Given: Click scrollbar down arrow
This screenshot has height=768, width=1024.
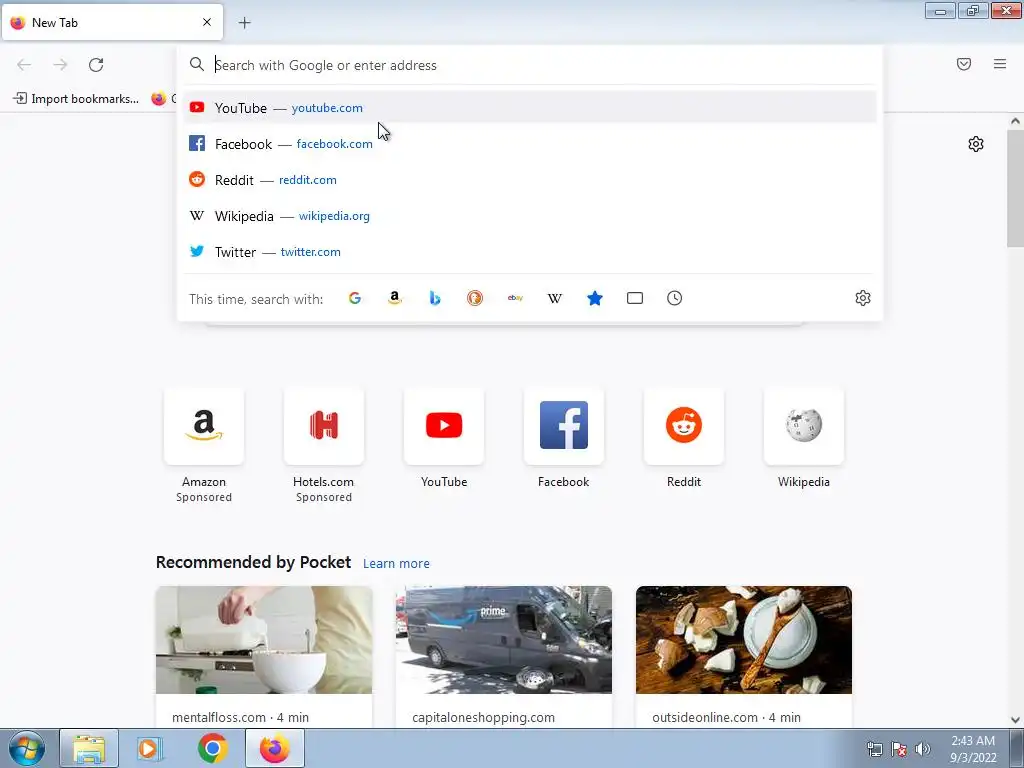Looking at the screenshot, I should [1016, 720].
